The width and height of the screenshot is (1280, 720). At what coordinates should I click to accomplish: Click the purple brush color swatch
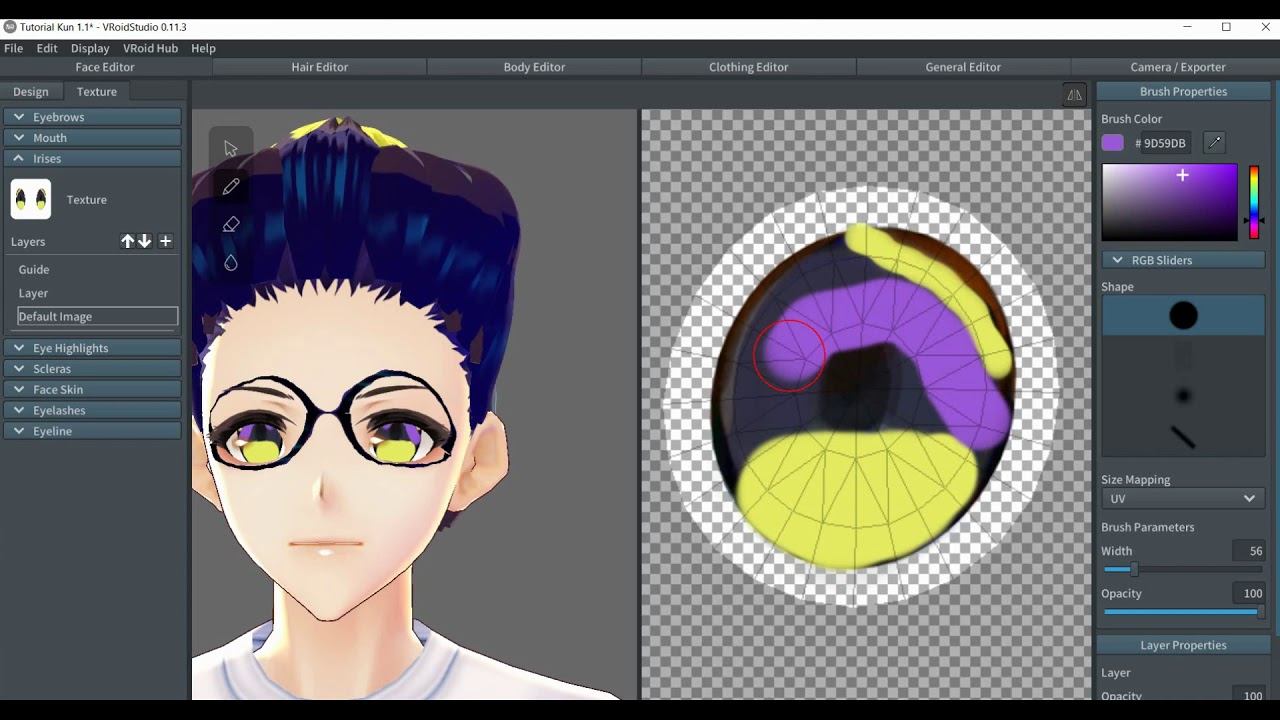1113,143
